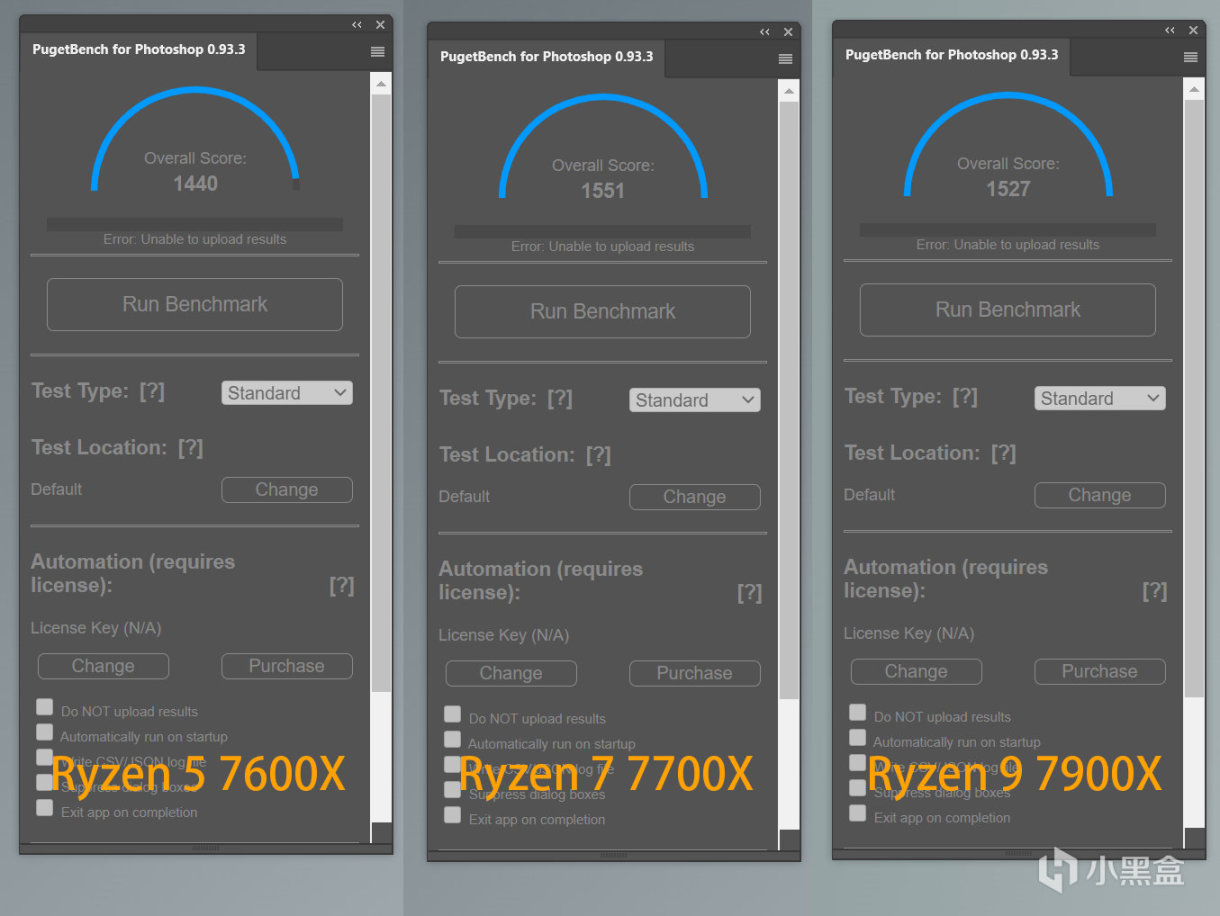Screen dimensions: 1220x916
Task: Collapse Ryzen 7 7700X panel using double-arrow icon
Action: tap(765, 32)
